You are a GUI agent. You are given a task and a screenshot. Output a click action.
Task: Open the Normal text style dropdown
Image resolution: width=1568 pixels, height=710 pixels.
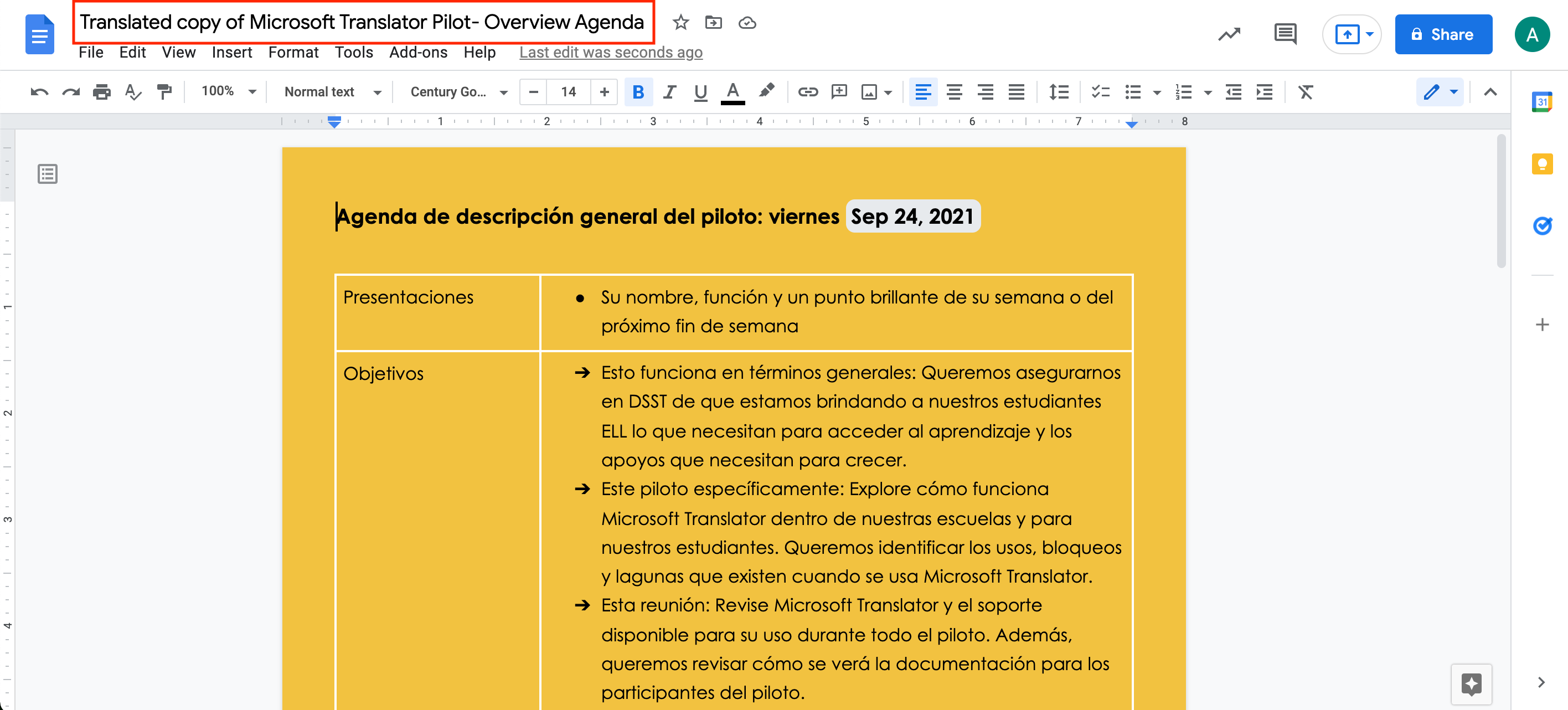[333, 92]
